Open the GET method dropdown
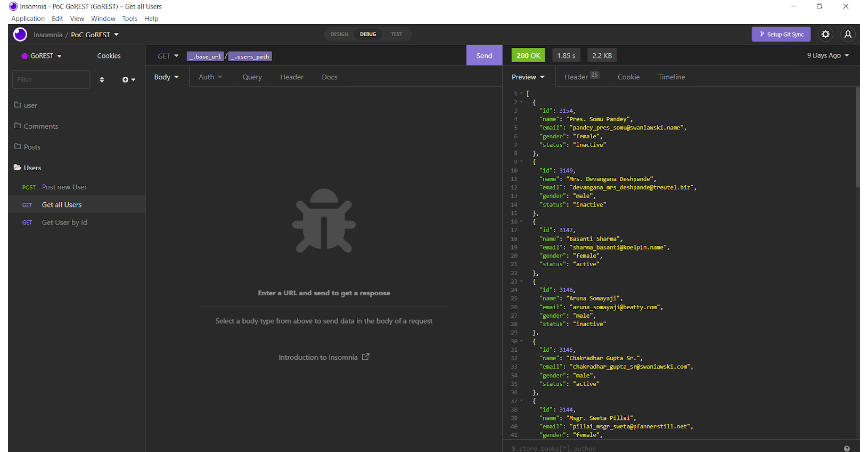Screen dimensions: 868x452 tap(168, 56)
